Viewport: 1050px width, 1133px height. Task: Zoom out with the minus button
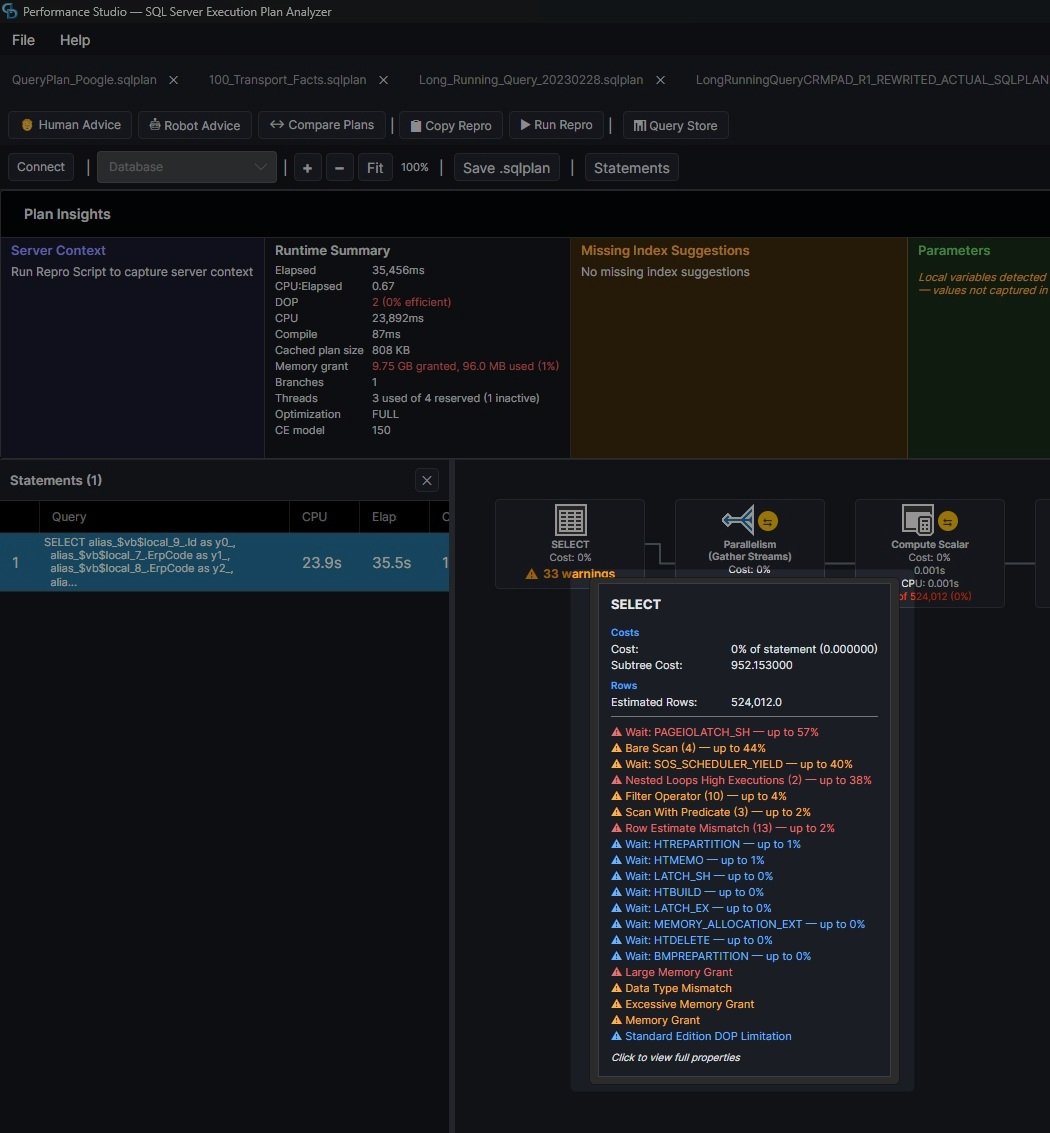click(x=339, y=168)
